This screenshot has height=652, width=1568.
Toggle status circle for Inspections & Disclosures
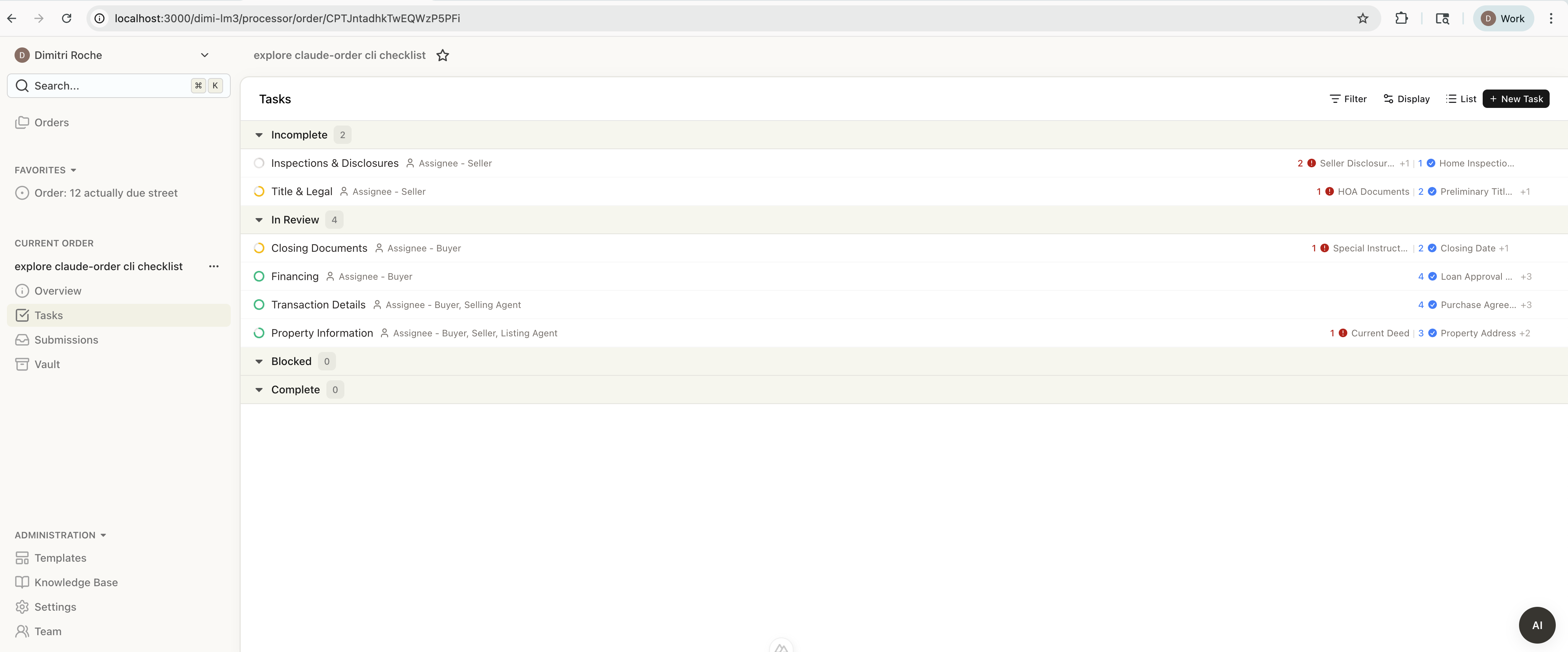pos(259,163)
